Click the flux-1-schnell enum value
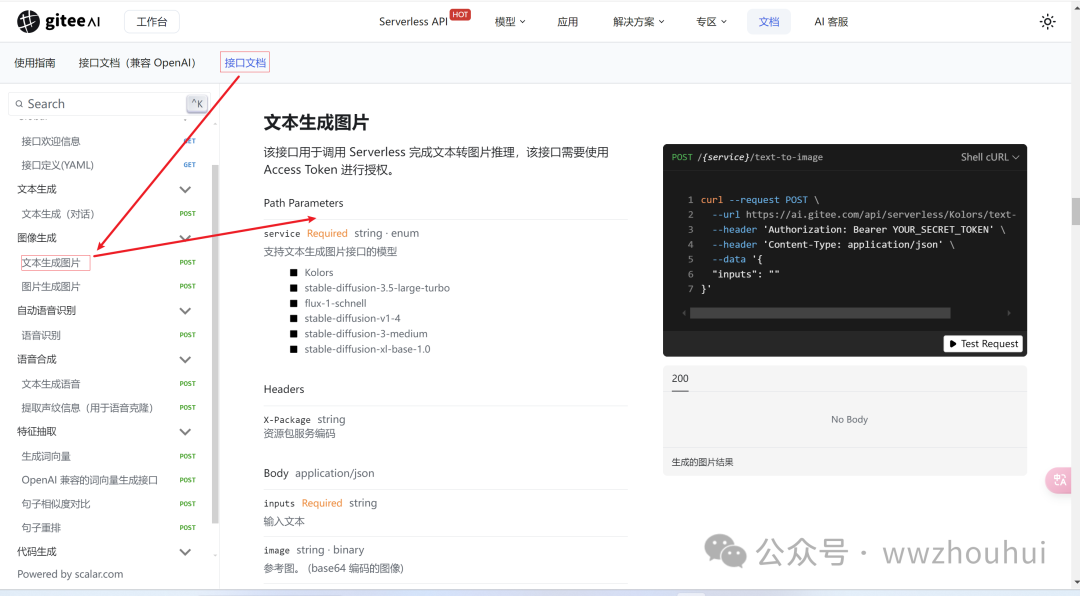Image resolution: width=1080 pixels, height=596 pixels. click(335, 303)
